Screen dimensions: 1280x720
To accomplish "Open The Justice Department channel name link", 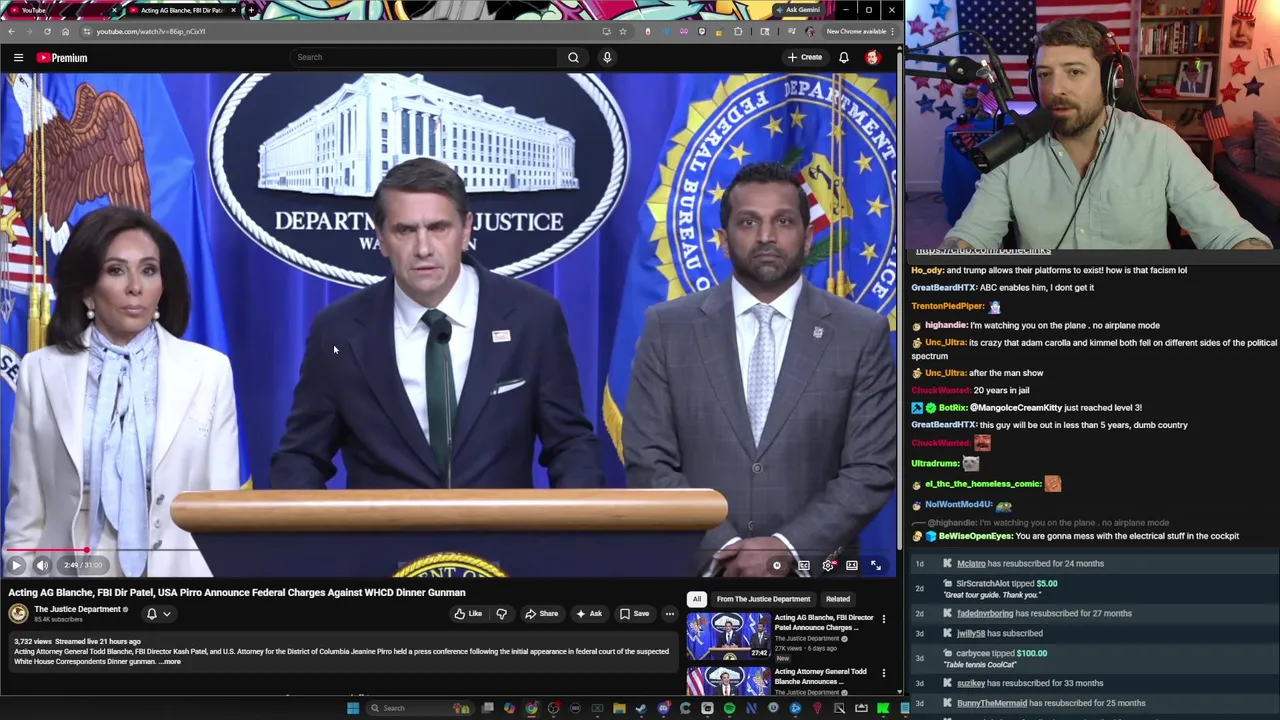I will coord(77,609).
